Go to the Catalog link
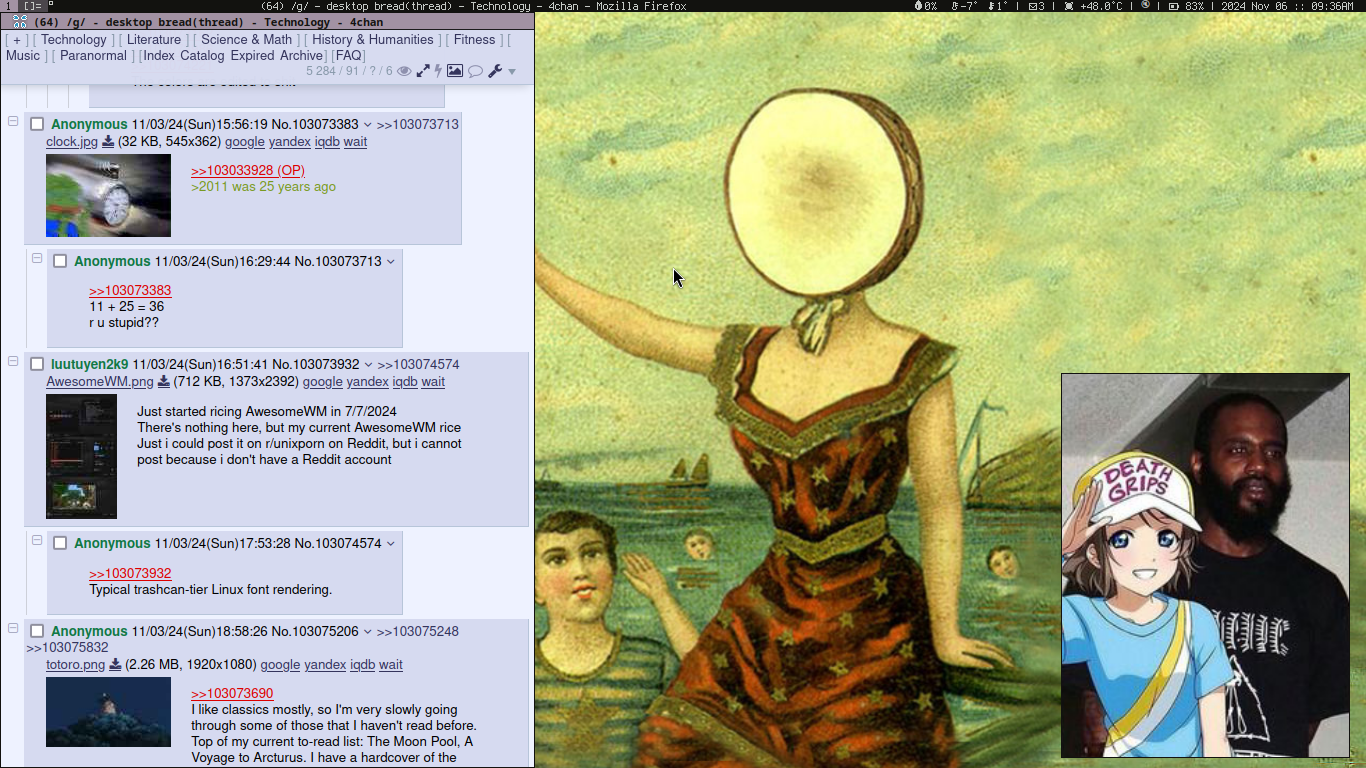 [202, 56]
